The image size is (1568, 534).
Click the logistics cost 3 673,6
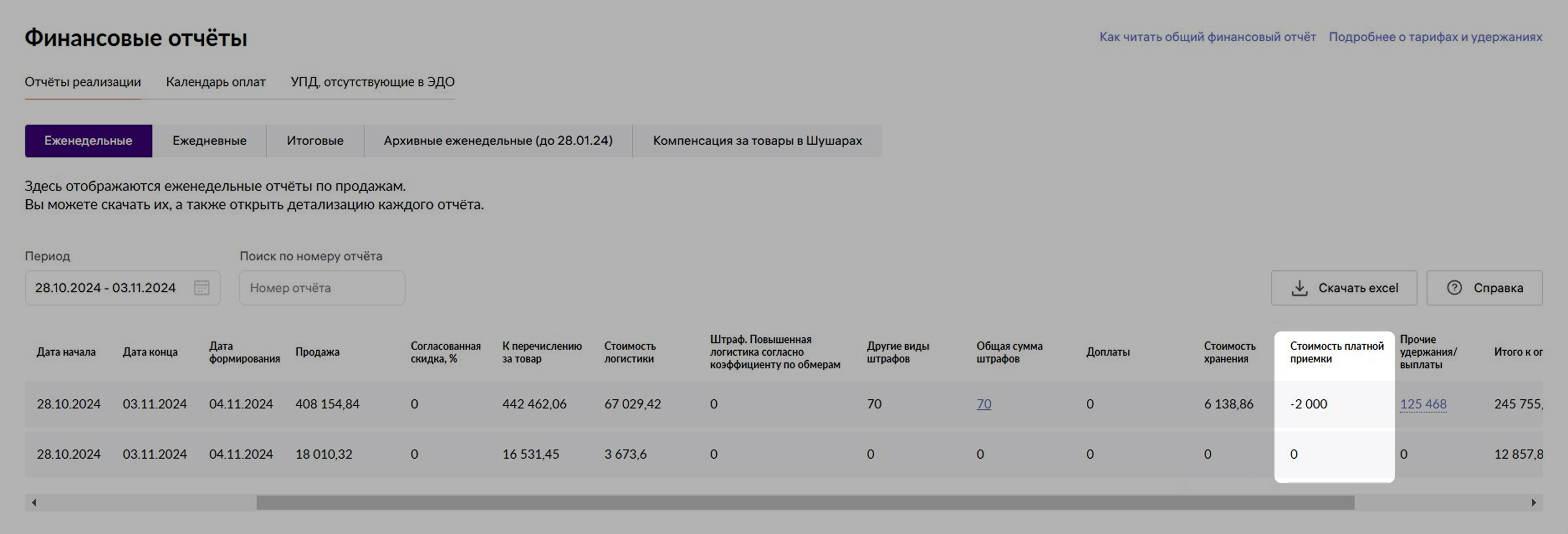click(625, 454)
